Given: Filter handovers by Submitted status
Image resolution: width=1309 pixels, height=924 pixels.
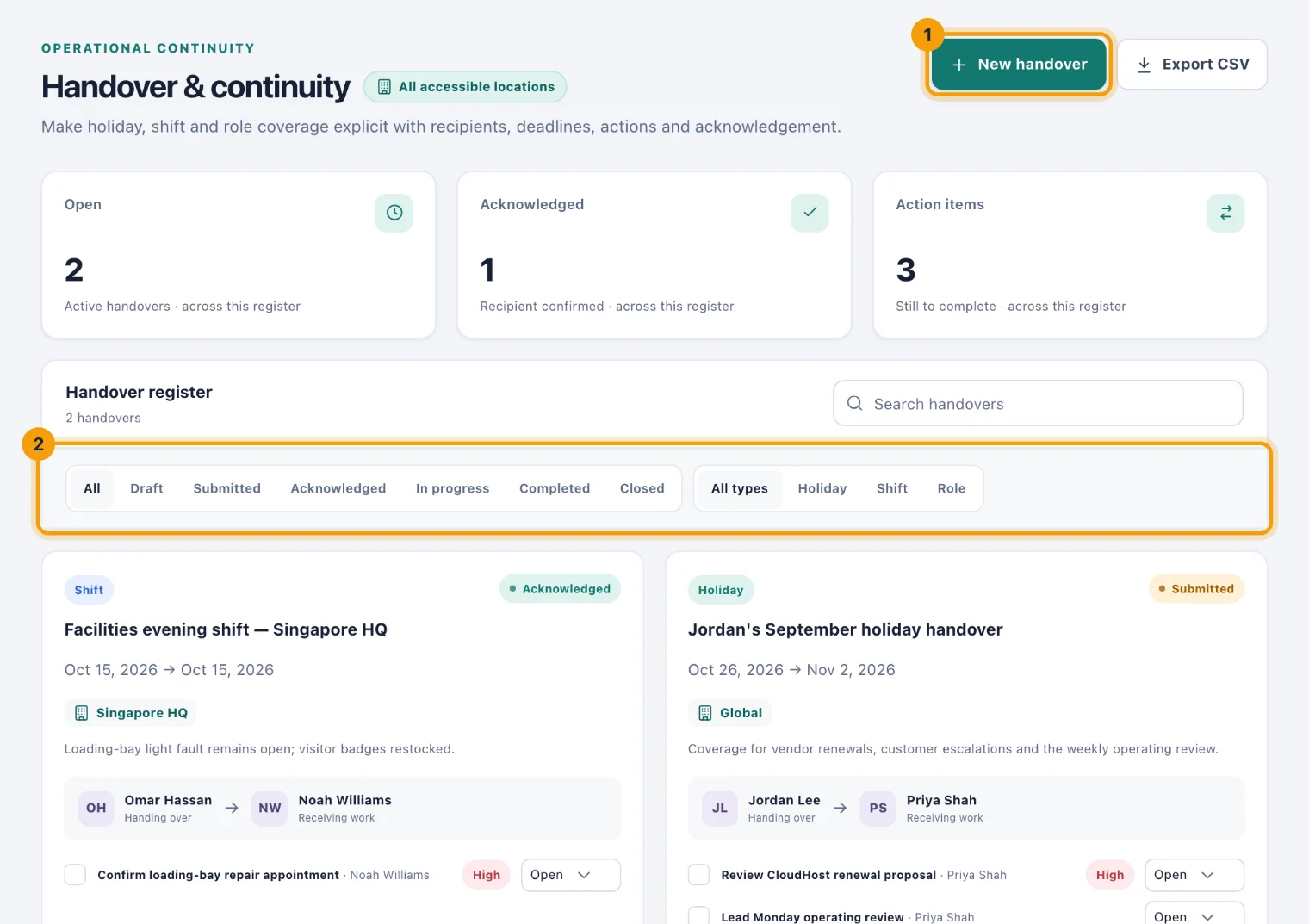Looking at the screenshot, I should click(226, 488).
